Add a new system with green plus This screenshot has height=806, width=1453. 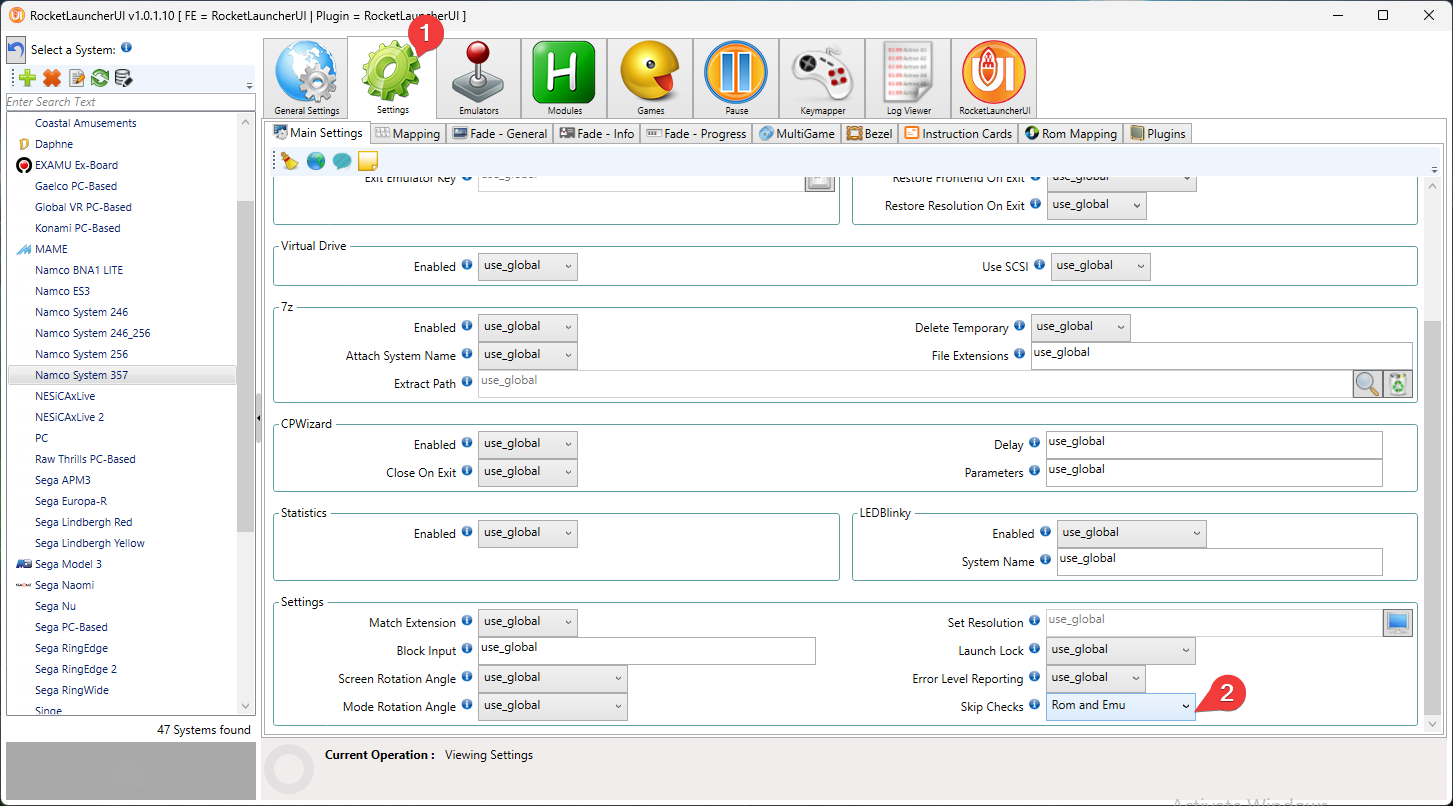point(28,78)
